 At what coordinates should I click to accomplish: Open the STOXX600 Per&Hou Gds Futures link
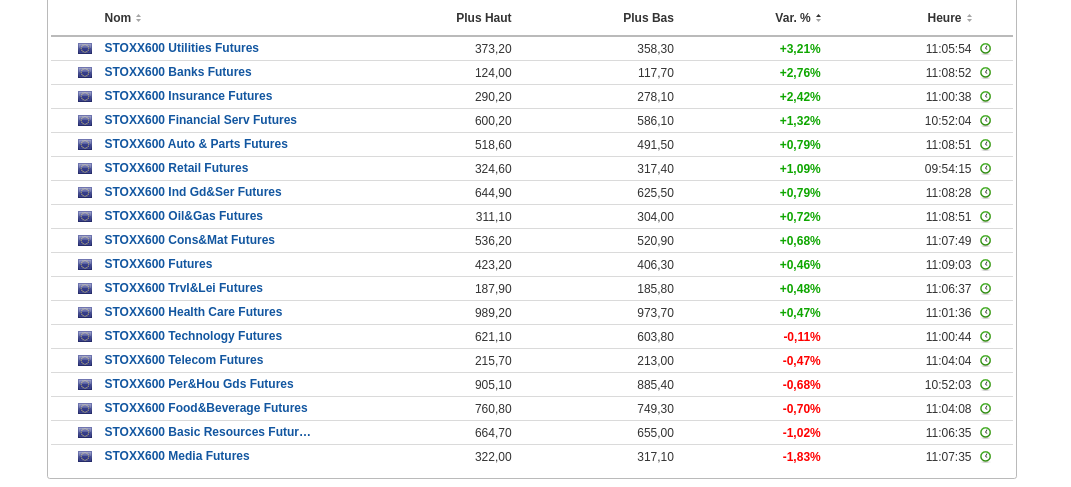199,384
